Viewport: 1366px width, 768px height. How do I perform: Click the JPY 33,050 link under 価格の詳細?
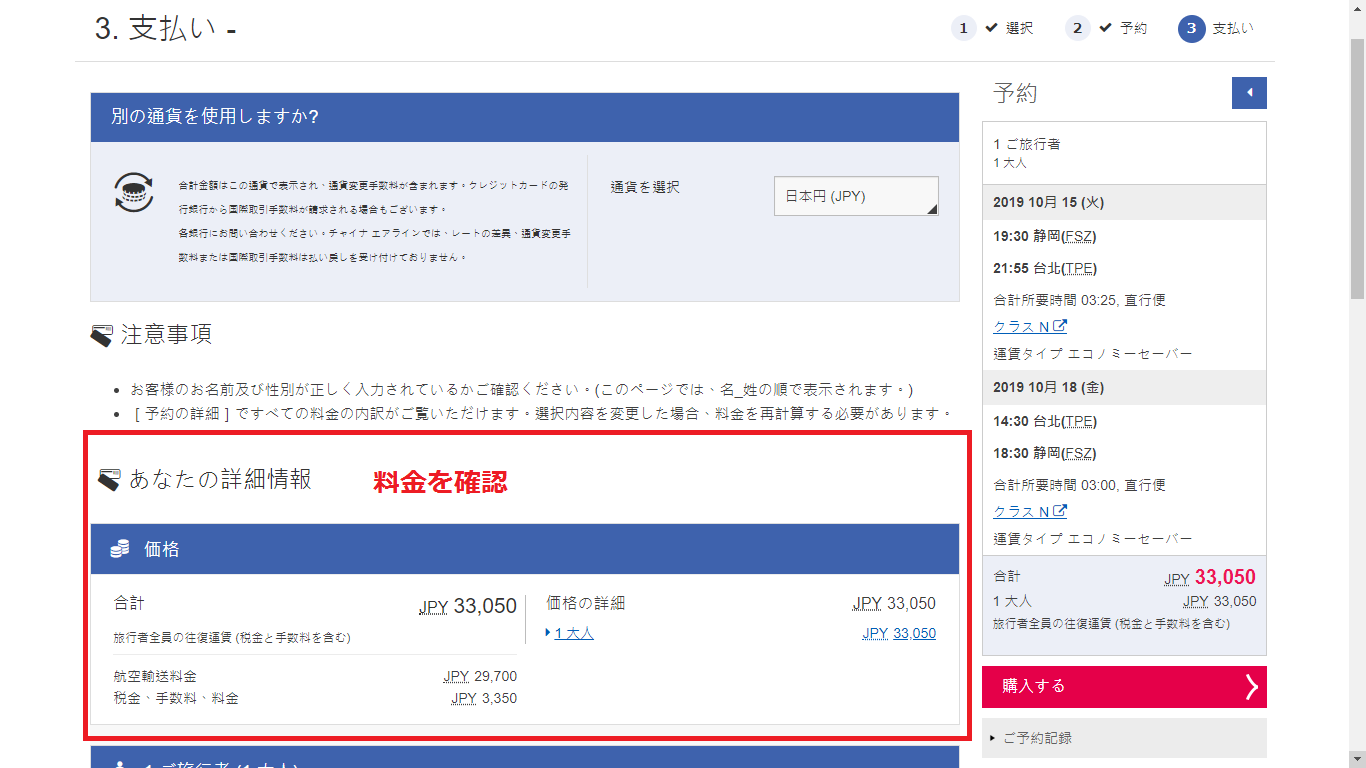pos(899,633)
